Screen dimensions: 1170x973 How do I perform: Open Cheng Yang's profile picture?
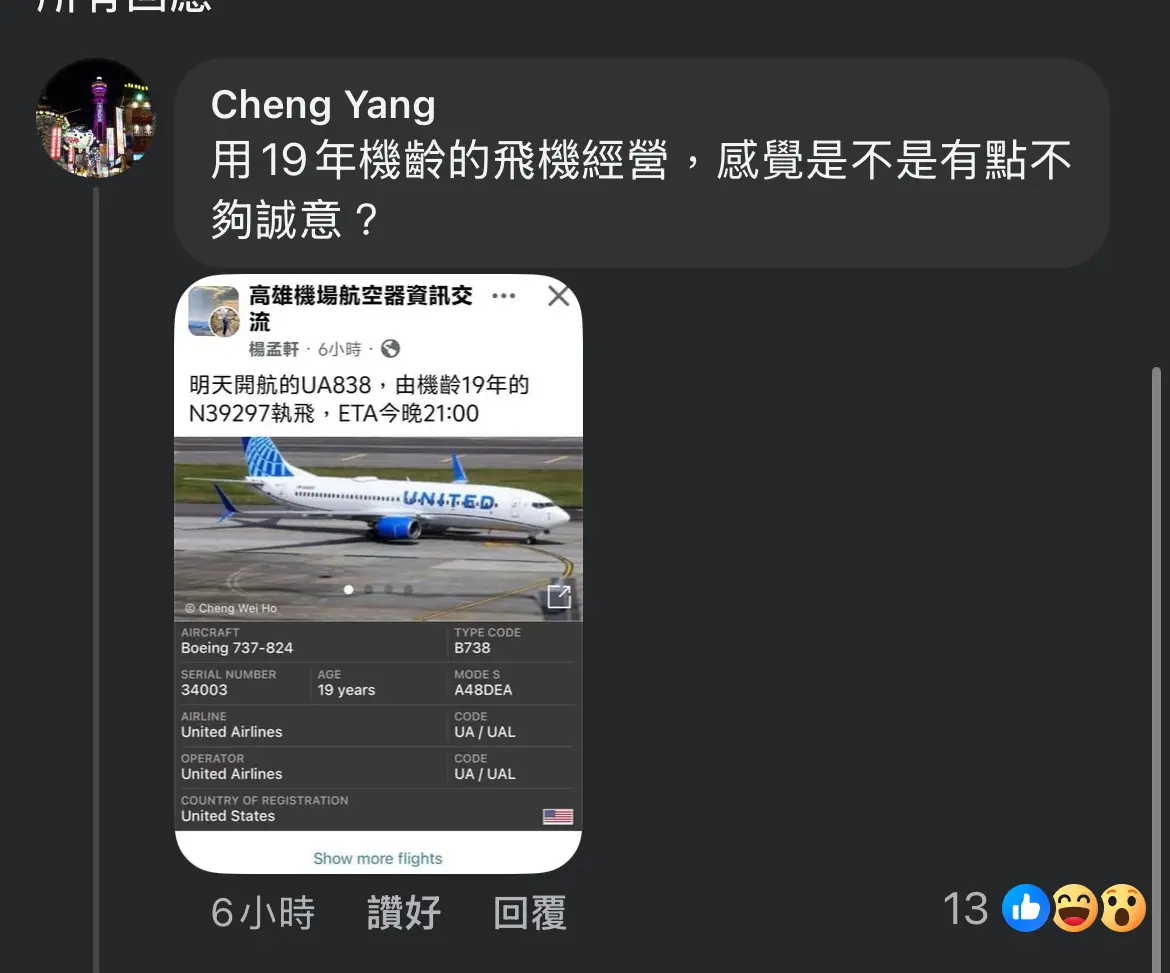point(96,118)
